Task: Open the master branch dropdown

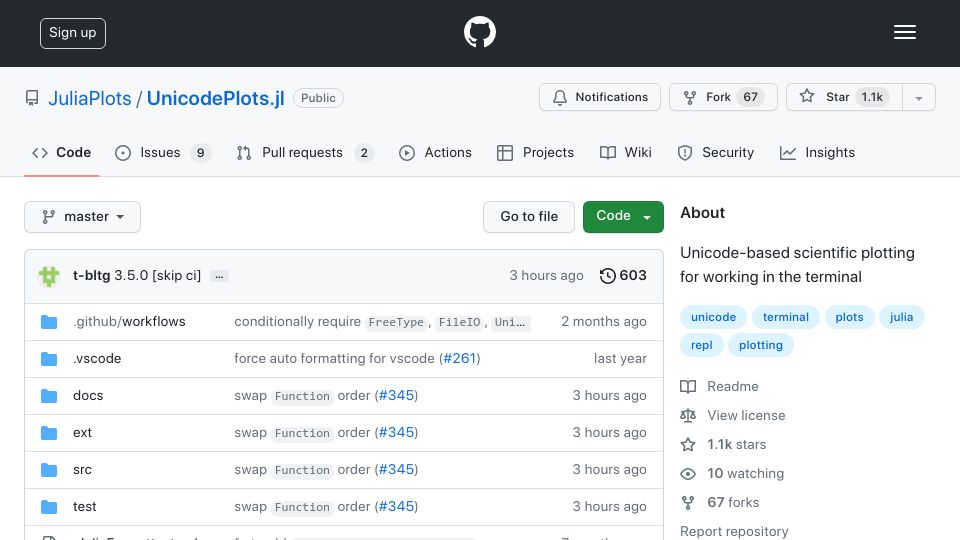Action: tap(83, 217)
